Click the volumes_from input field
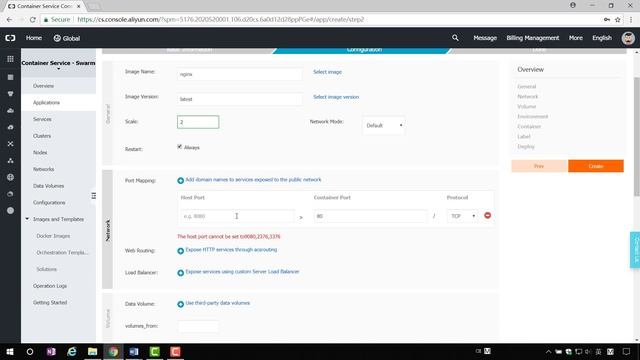Viewport: 640px width, 360px height. (198, 326)
